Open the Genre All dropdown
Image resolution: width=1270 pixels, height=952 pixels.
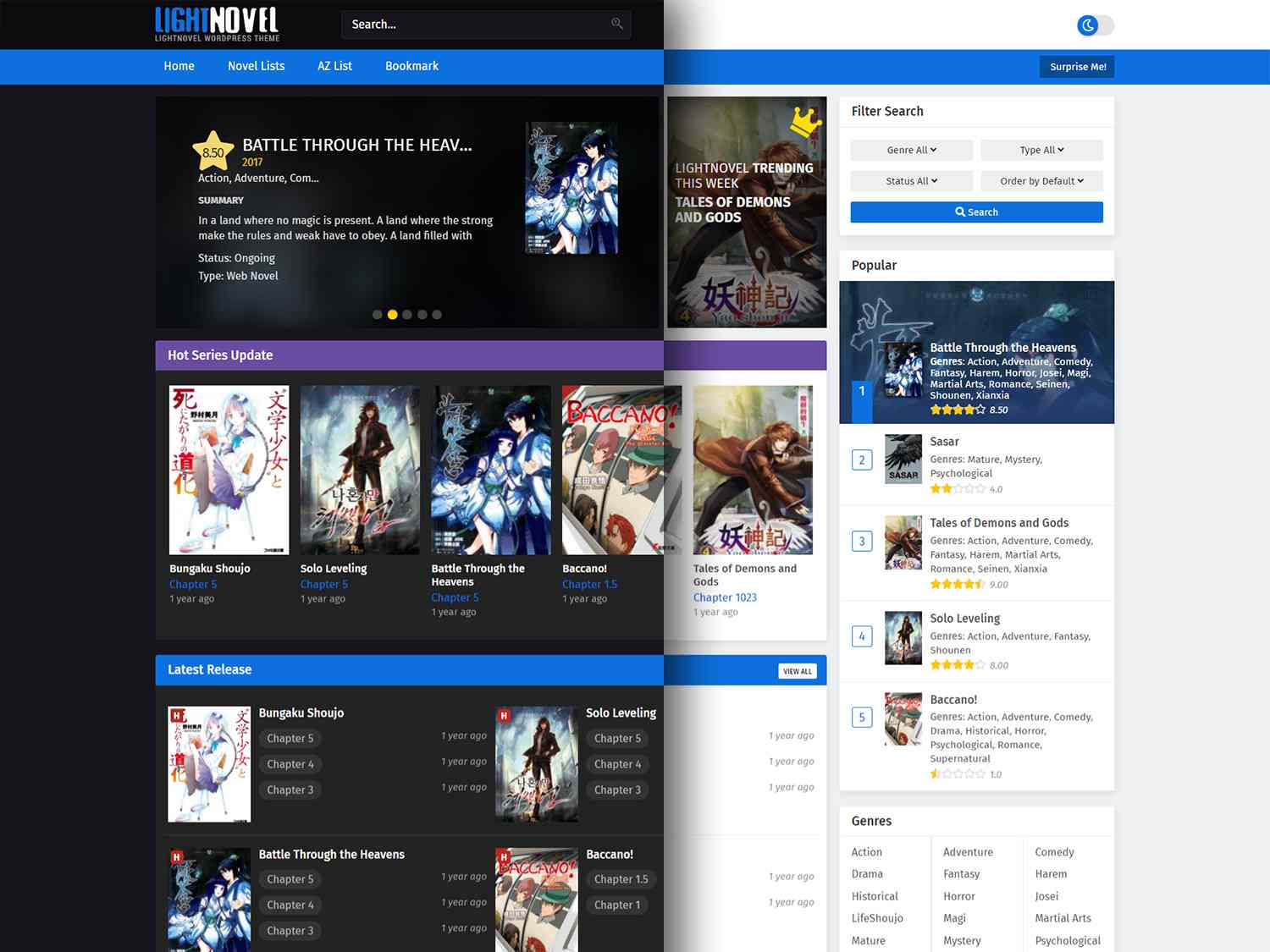pos(912,150)
